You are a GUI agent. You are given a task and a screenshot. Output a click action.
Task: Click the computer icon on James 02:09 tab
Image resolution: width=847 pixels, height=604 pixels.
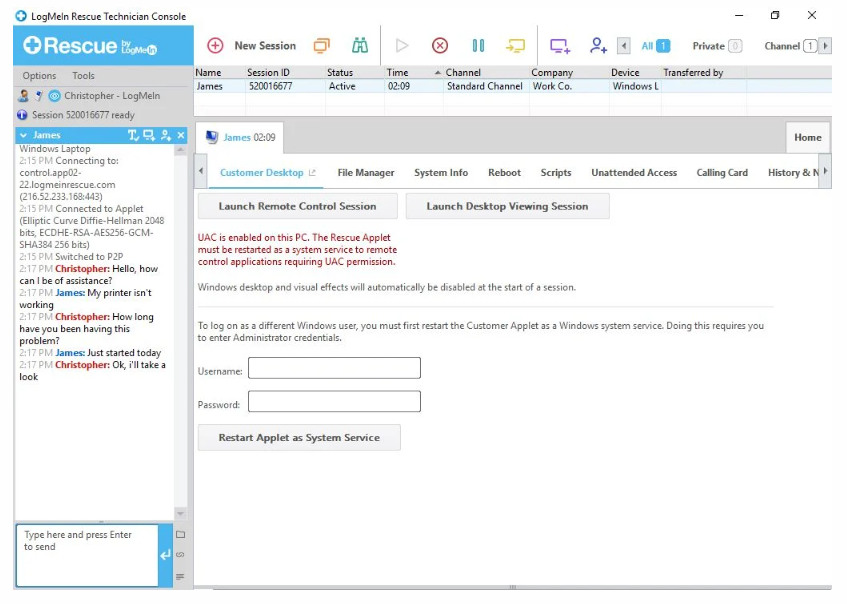click(212, 137)
